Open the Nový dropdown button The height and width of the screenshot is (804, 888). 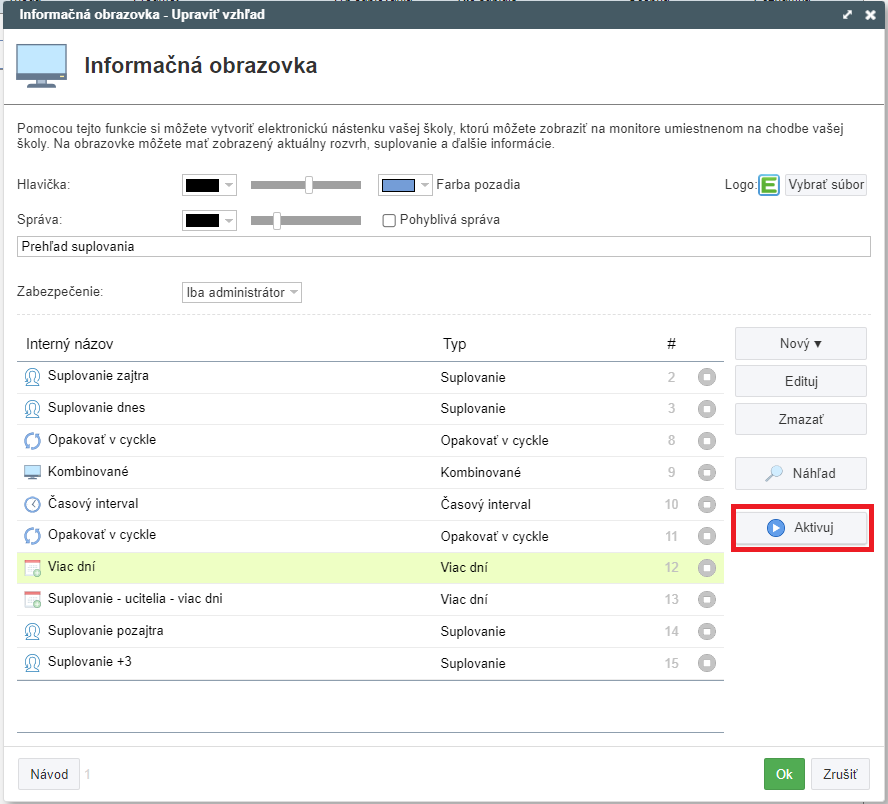(800, 344)
